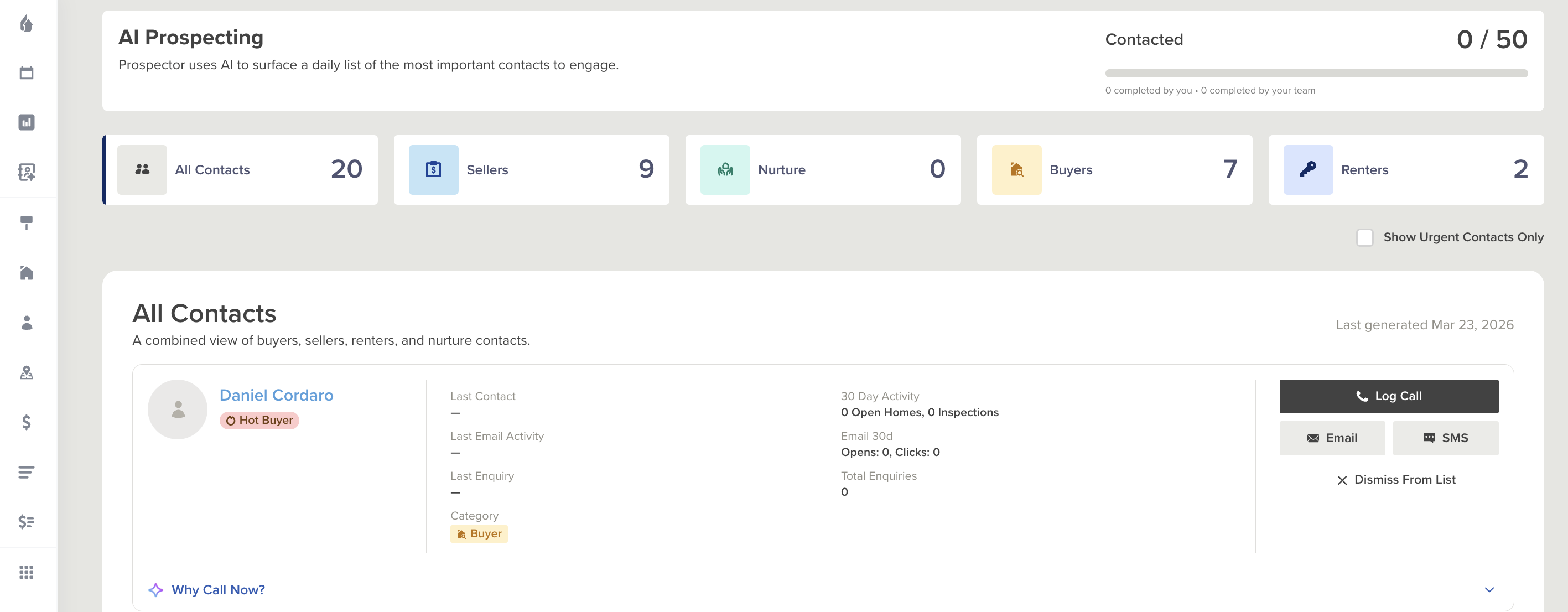Open the house properties sidebar icon
The width and height of the screenshot is (1568, 612).
point(26,272)
